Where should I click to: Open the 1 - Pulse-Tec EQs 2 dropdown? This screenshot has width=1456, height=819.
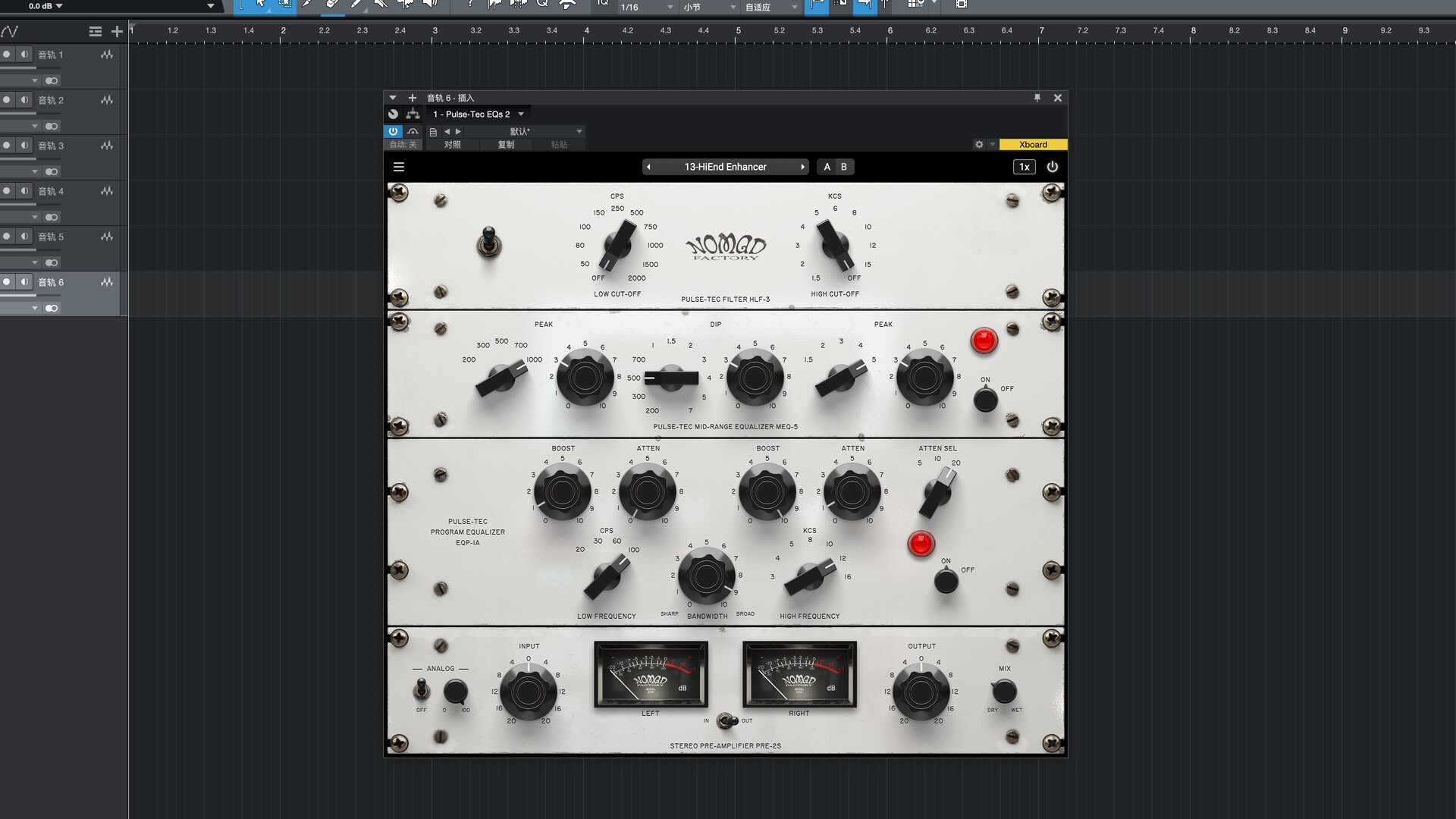coord(479,114)
